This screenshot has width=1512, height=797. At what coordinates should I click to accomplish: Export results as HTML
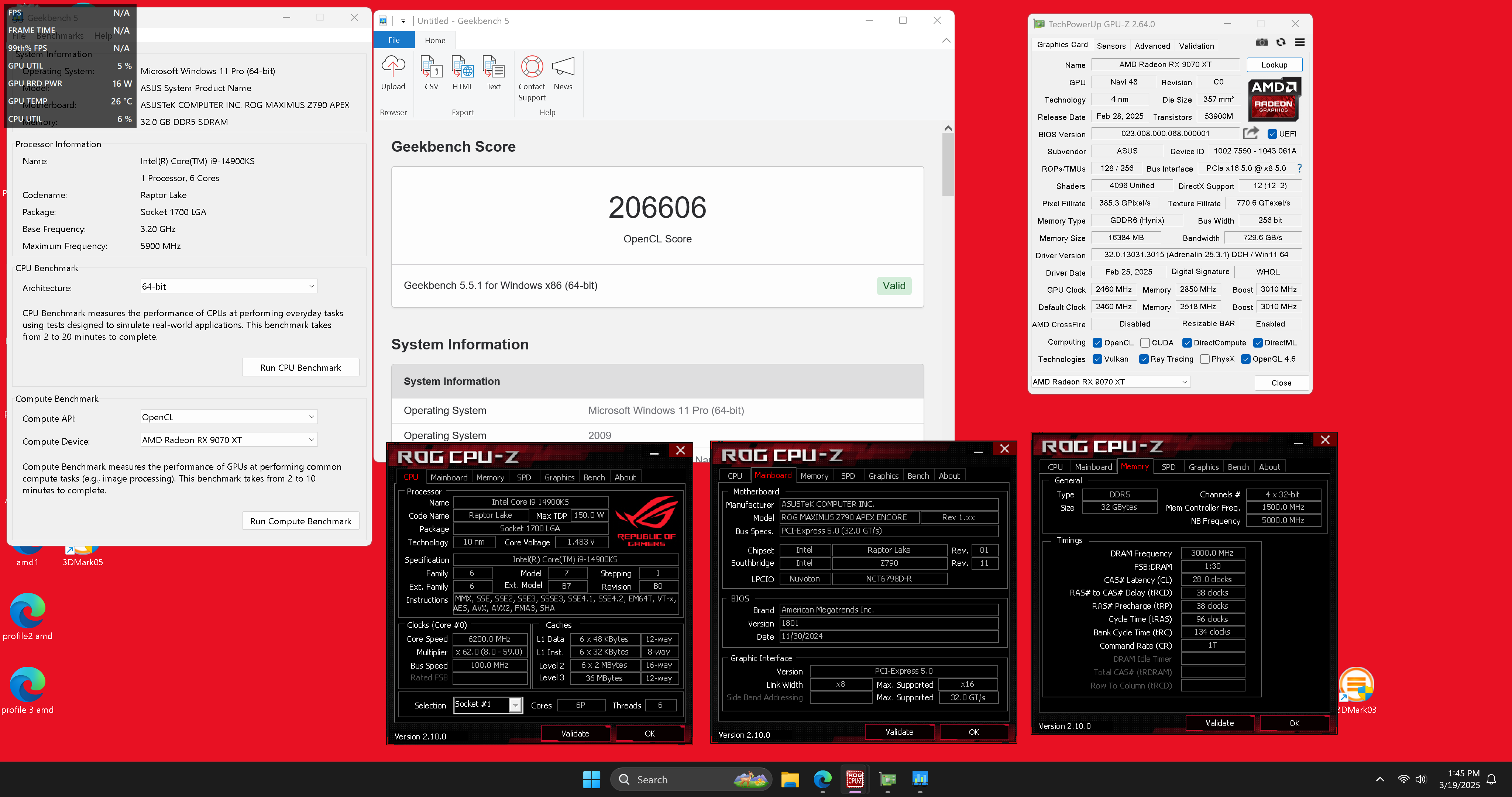[x=463, y=73]
